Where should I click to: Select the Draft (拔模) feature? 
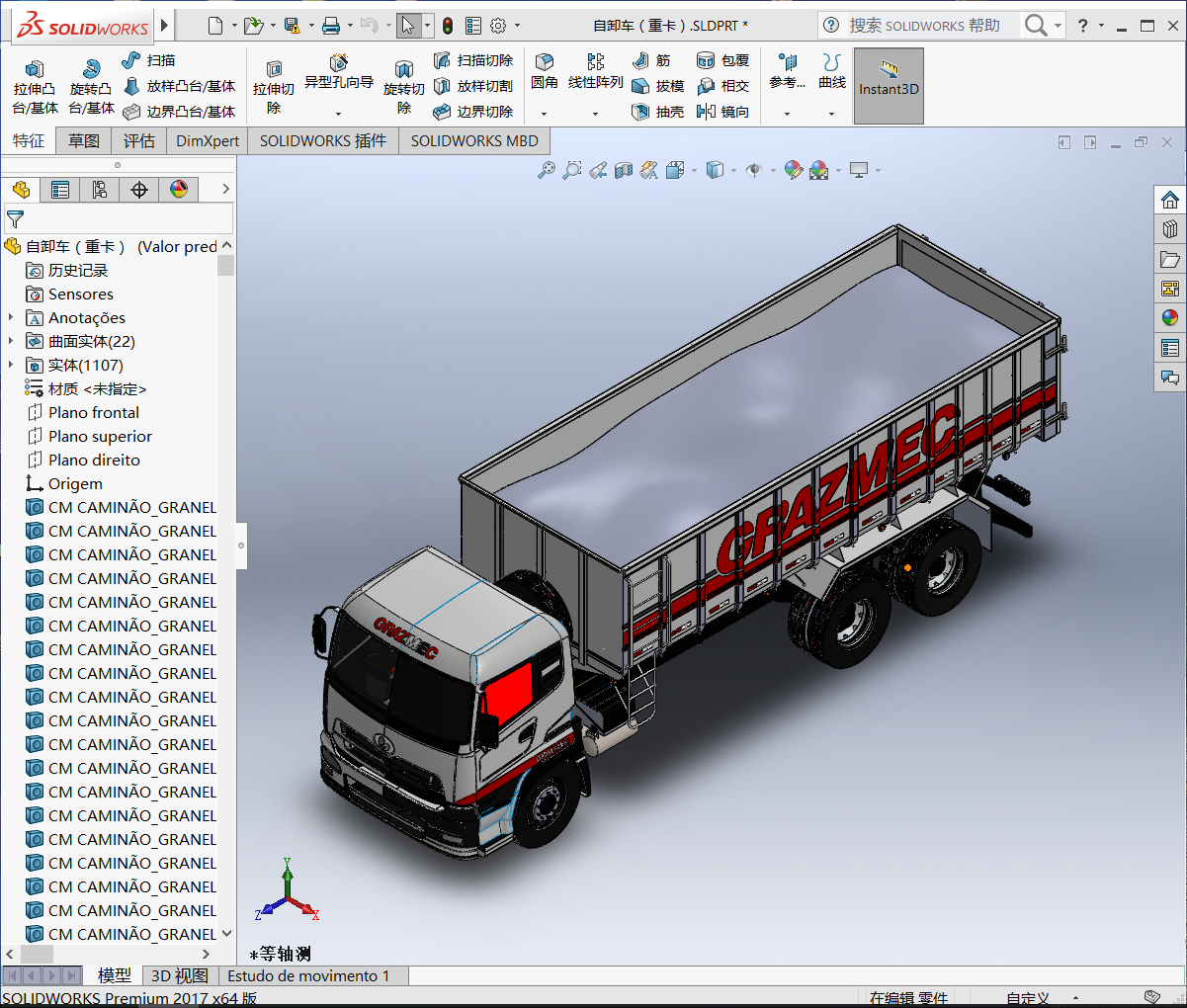pyautogui.click(x=657, y=86)
